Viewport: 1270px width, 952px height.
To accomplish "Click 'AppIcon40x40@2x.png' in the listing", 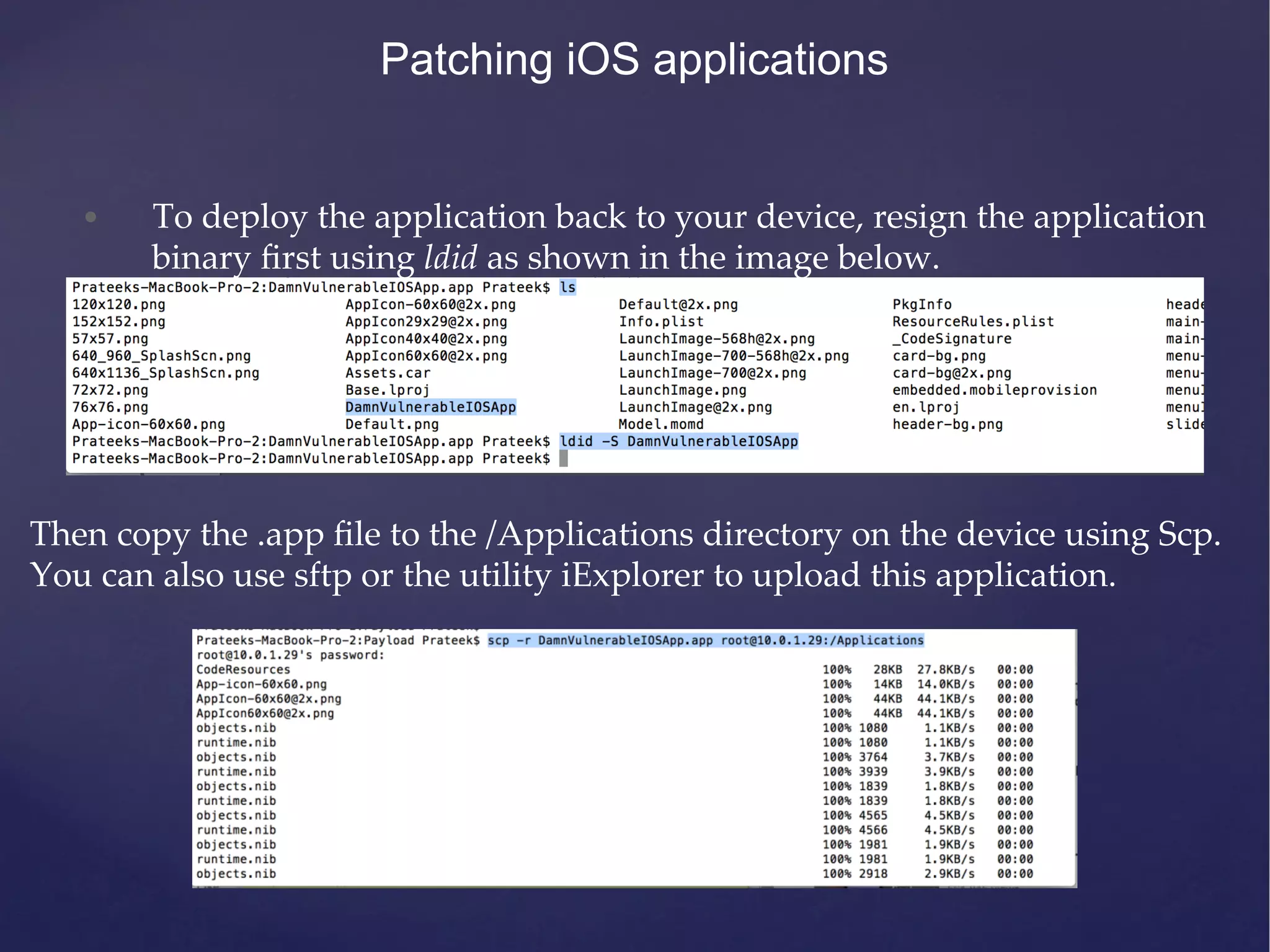I will coord(426,339).
